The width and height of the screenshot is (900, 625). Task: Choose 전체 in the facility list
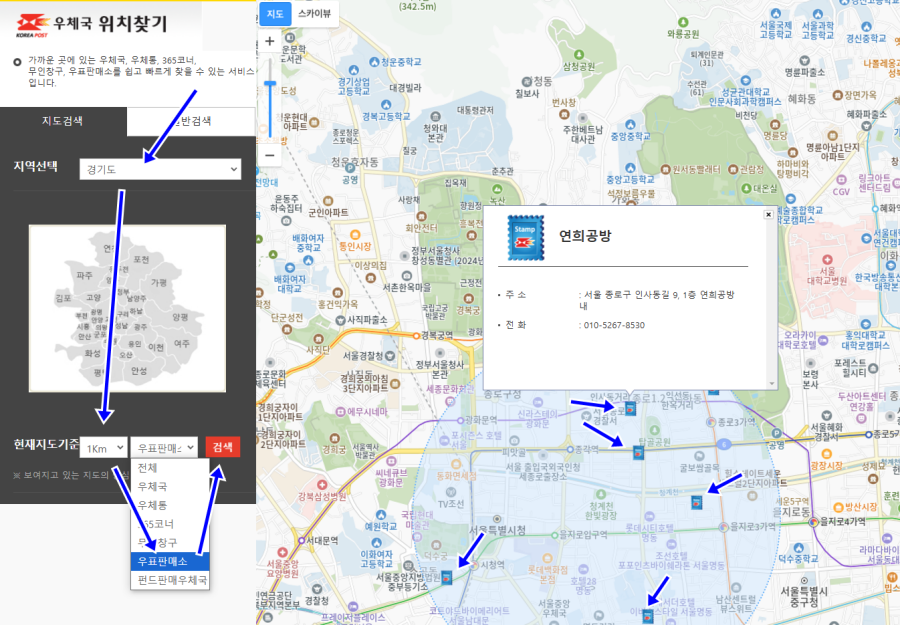click(x=170, y=468)
